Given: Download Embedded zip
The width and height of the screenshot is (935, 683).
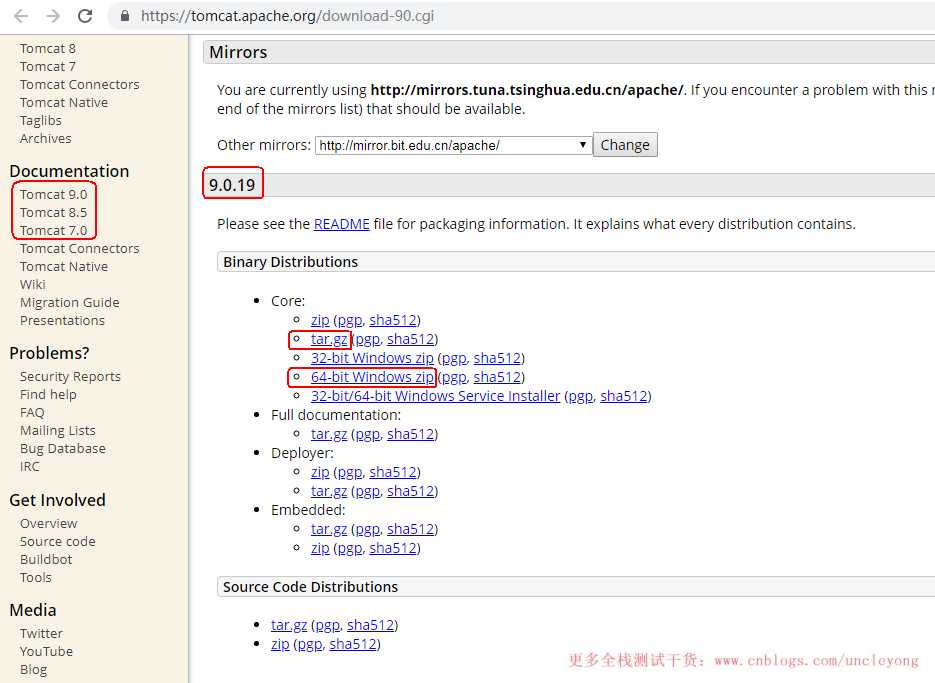Looking at the screenshot, I should (x=320, y=548).
